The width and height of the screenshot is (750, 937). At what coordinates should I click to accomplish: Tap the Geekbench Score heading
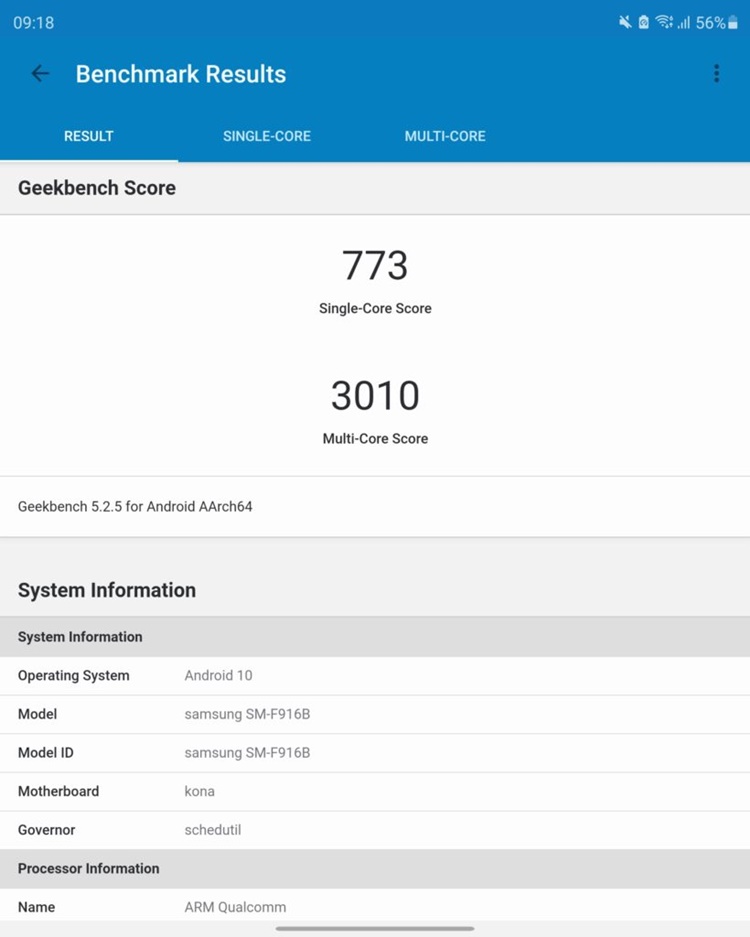coord(97,188)
